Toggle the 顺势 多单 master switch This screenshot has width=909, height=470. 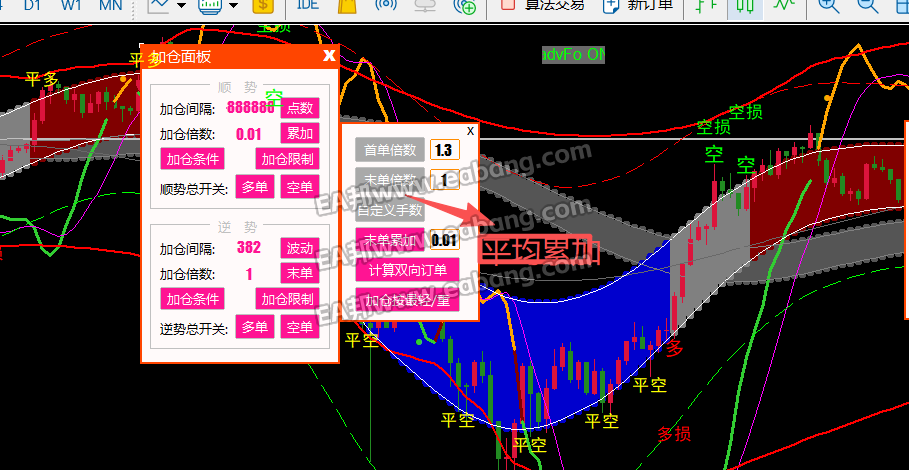click(254, 187)
